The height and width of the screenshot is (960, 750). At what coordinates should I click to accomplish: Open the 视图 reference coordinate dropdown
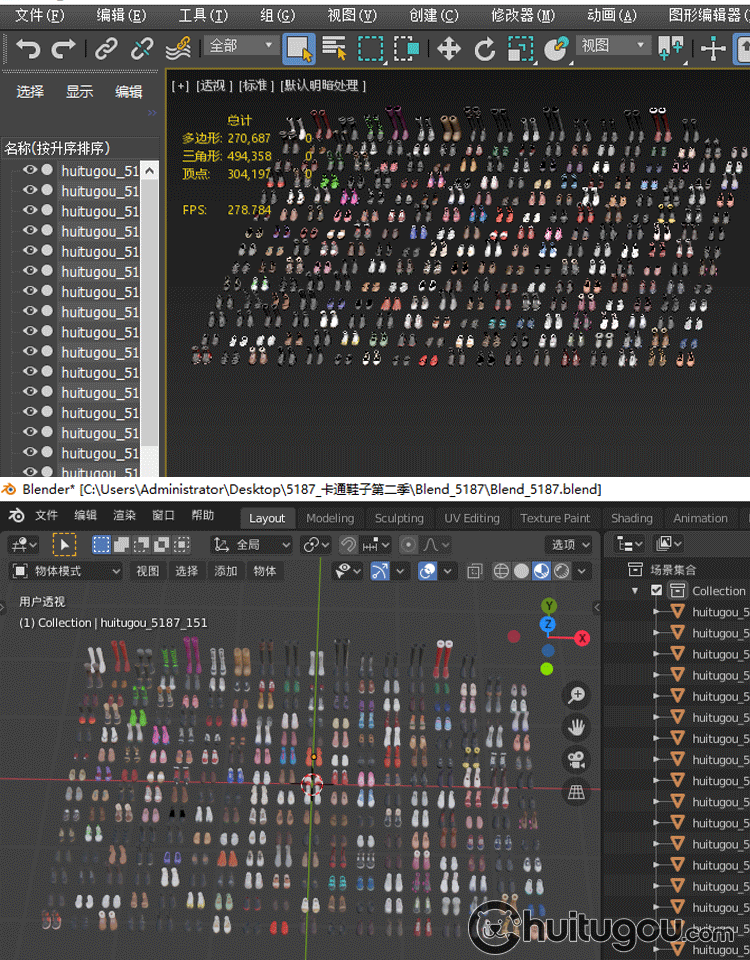[x=612, y=45]
